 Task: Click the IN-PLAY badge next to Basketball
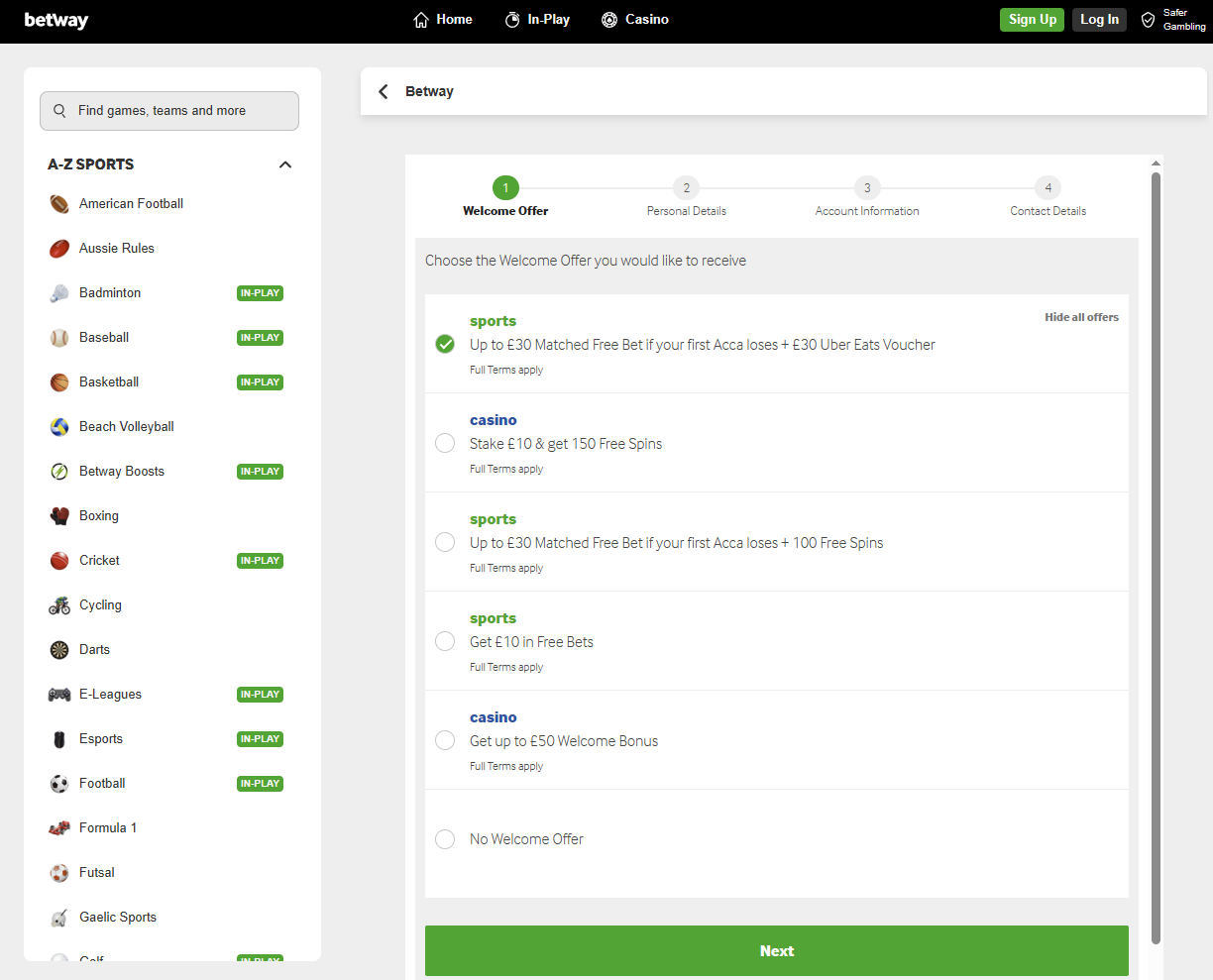click(260, 382)
